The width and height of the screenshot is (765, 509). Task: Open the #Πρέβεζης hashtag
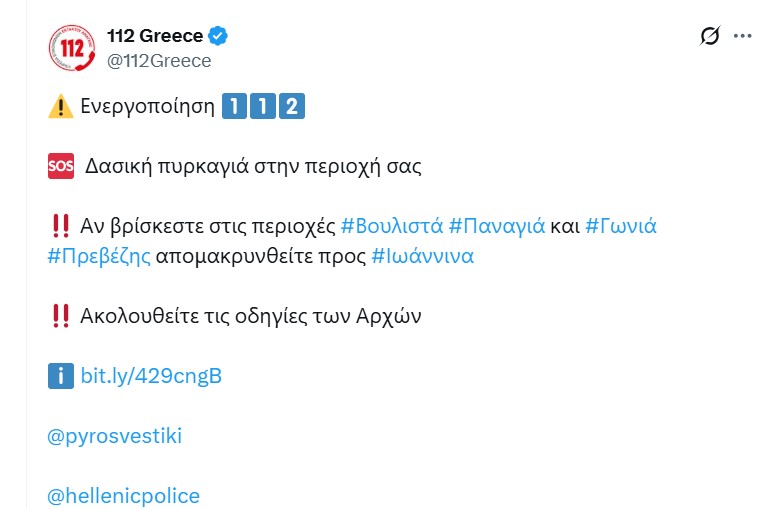[99, 256]
